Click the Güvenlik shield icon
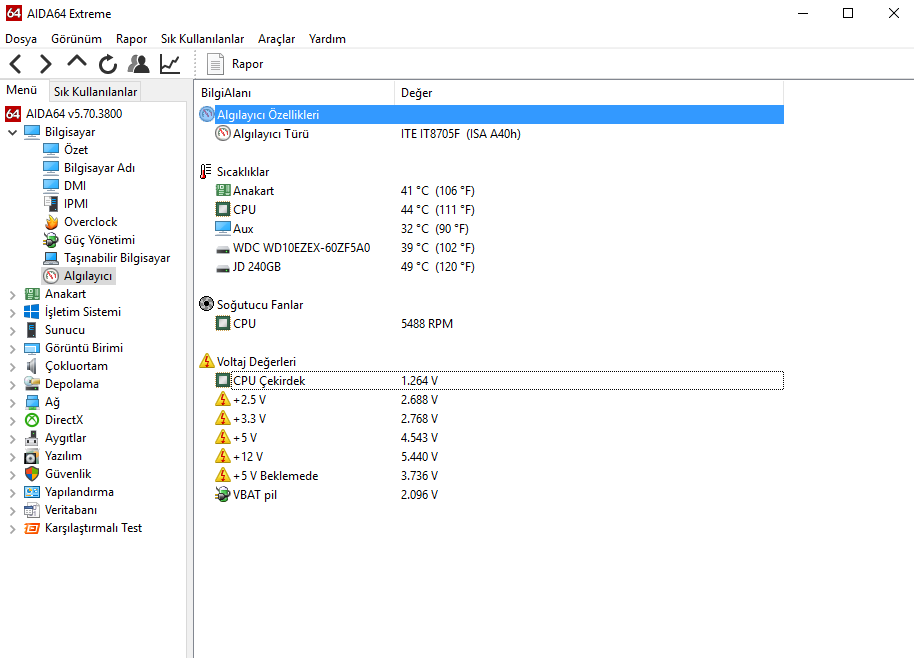 coord(31,474)
